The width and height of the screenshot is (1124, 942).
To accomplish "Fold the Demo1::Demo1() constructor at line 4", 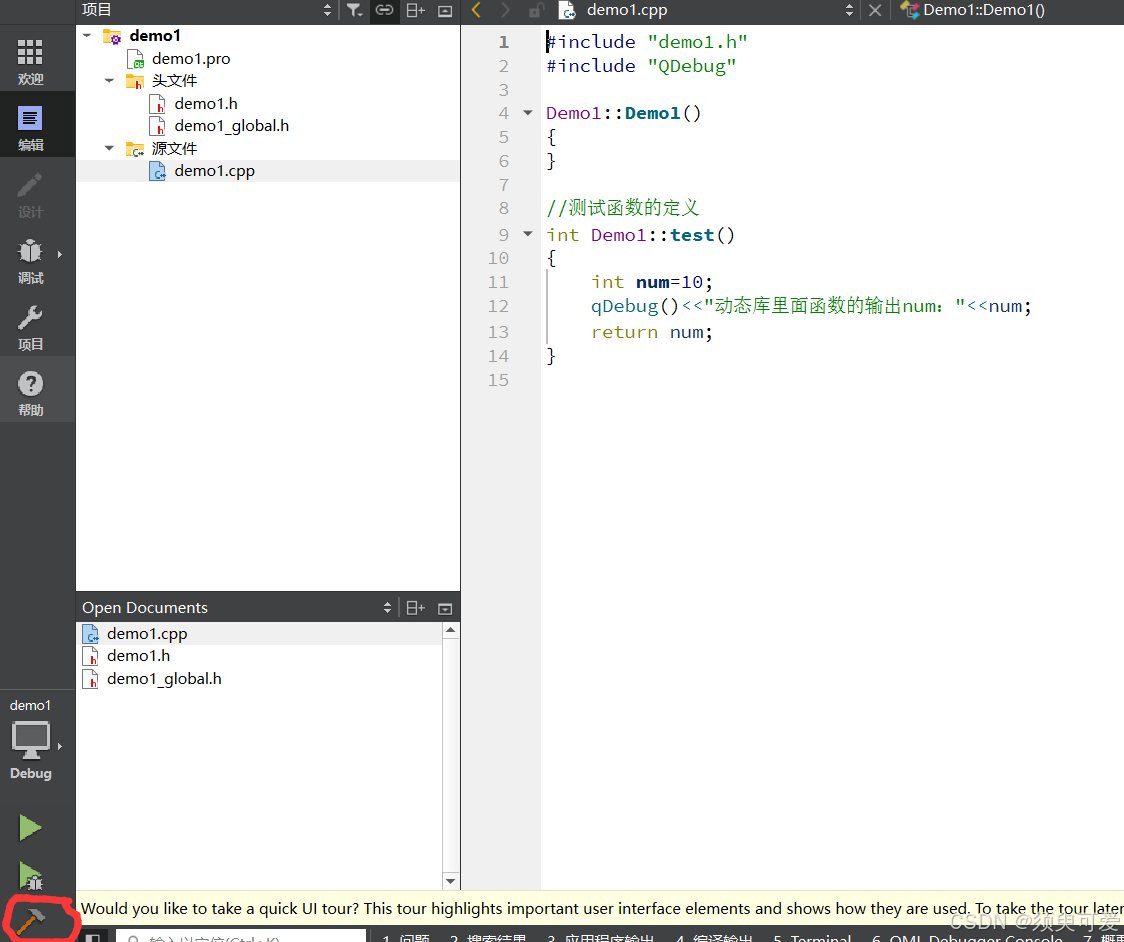I will pos(528,113).
